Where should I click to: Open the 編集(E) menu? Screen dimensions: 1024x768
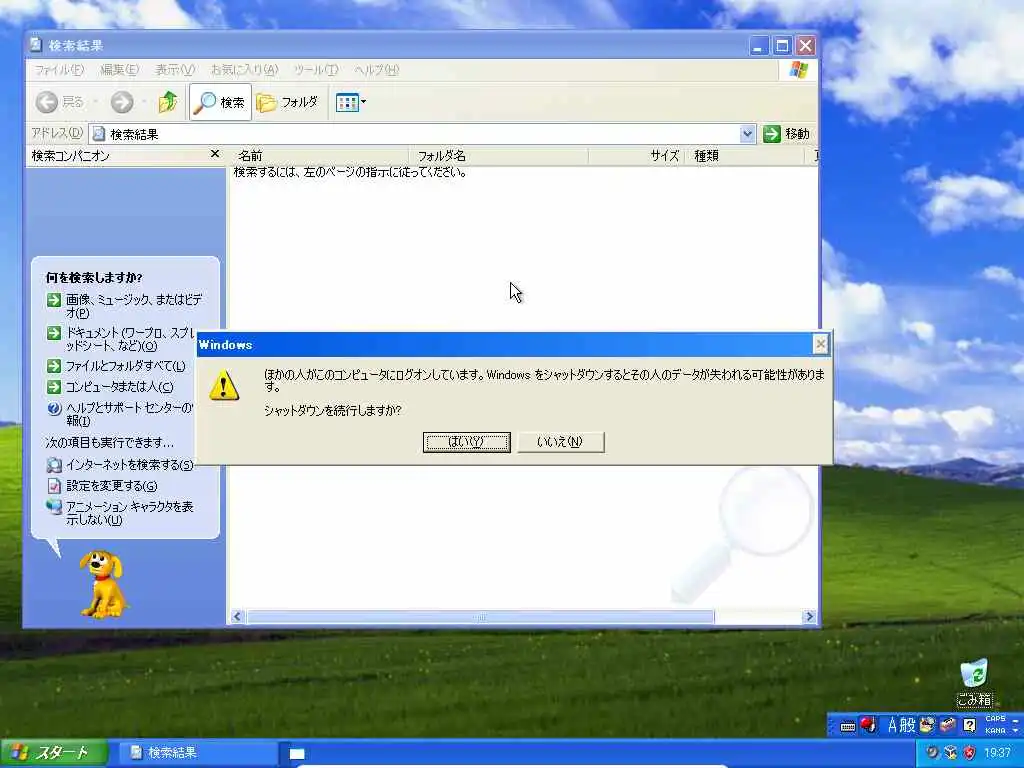(x=119, y=70)
